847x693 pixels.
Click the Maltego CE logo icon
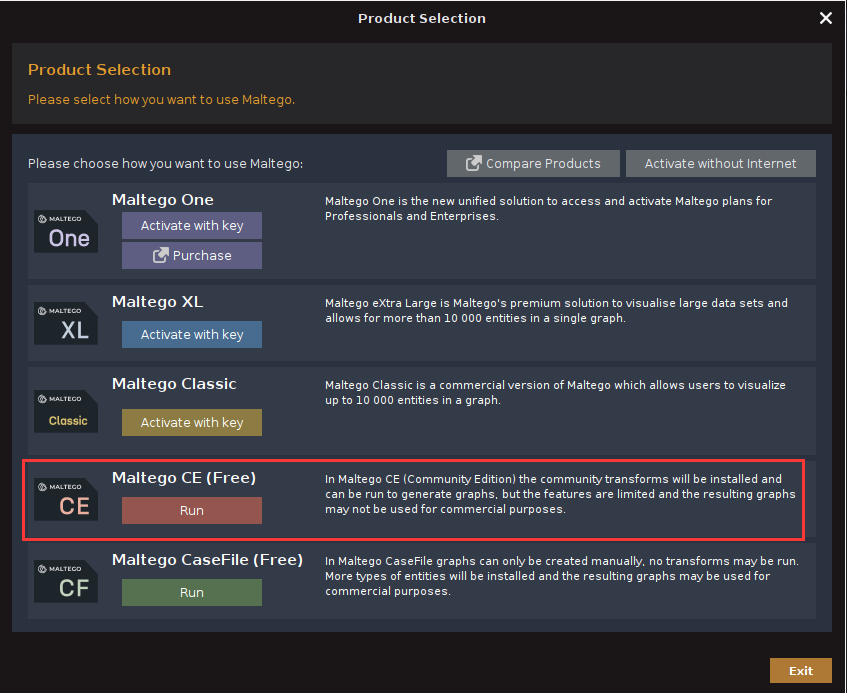(66, 499)
